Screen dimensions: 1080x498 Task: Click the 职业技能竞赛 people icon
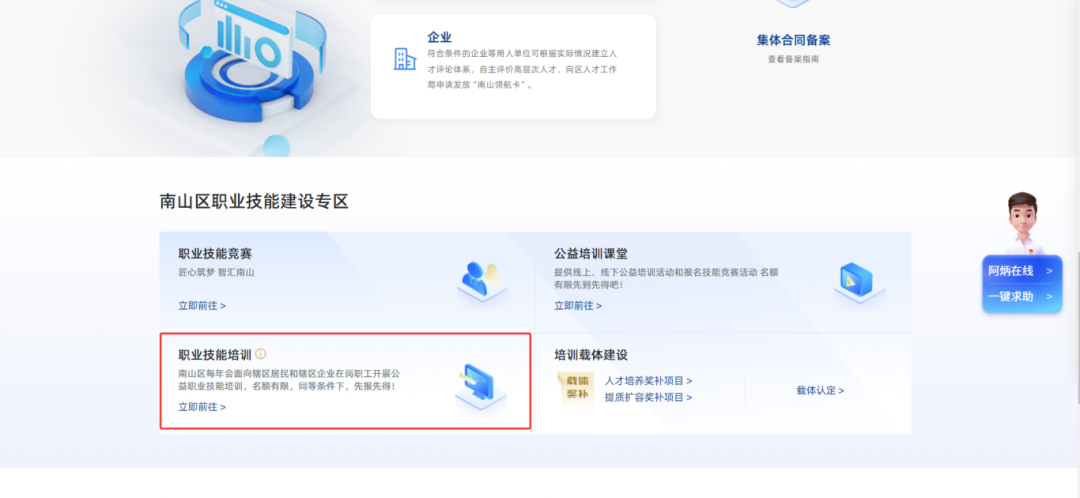pyautogui.click(x=482, y=282)
